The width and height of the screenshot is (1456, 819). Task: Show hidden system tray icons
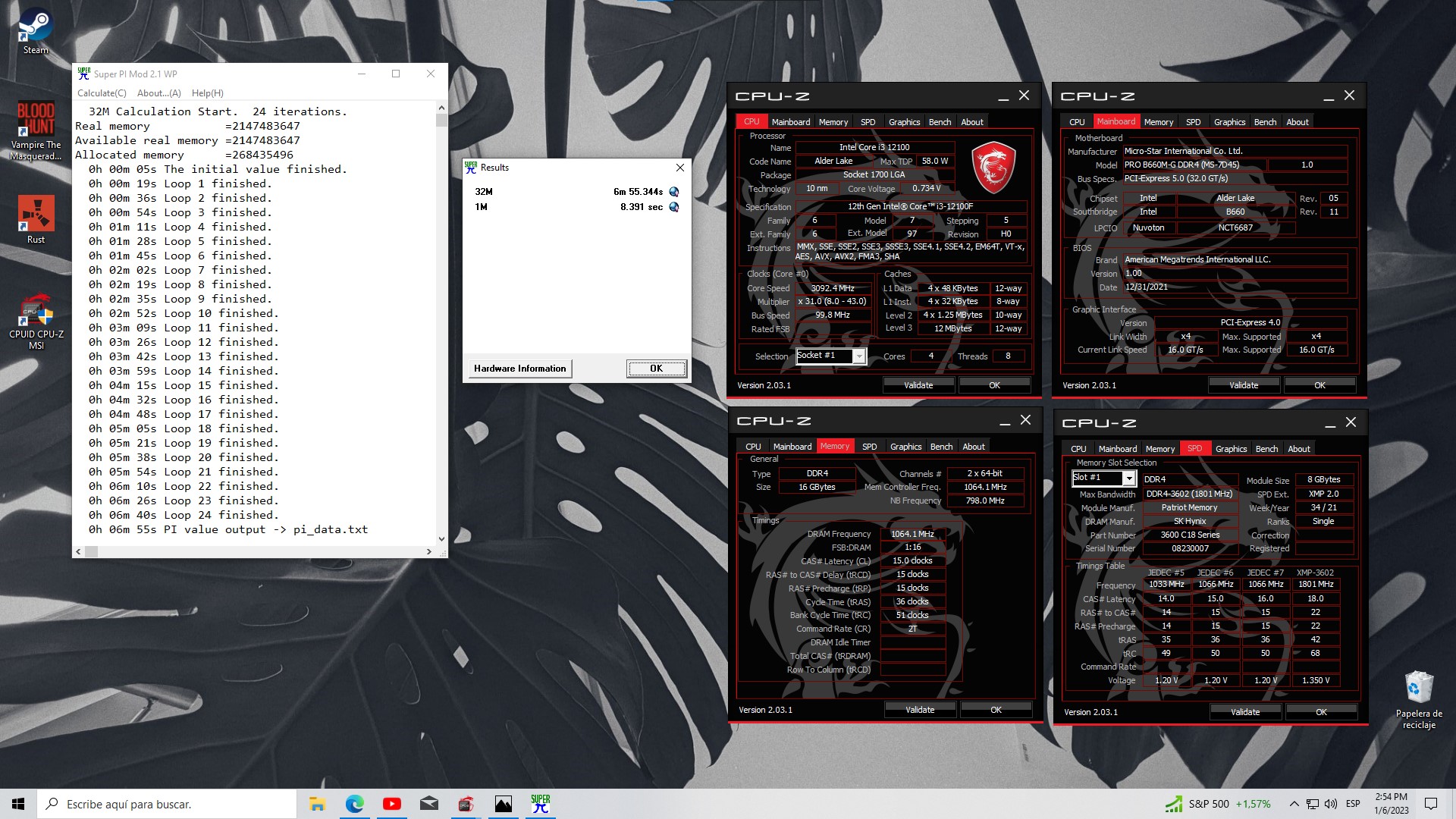(x=1294, y=804)
